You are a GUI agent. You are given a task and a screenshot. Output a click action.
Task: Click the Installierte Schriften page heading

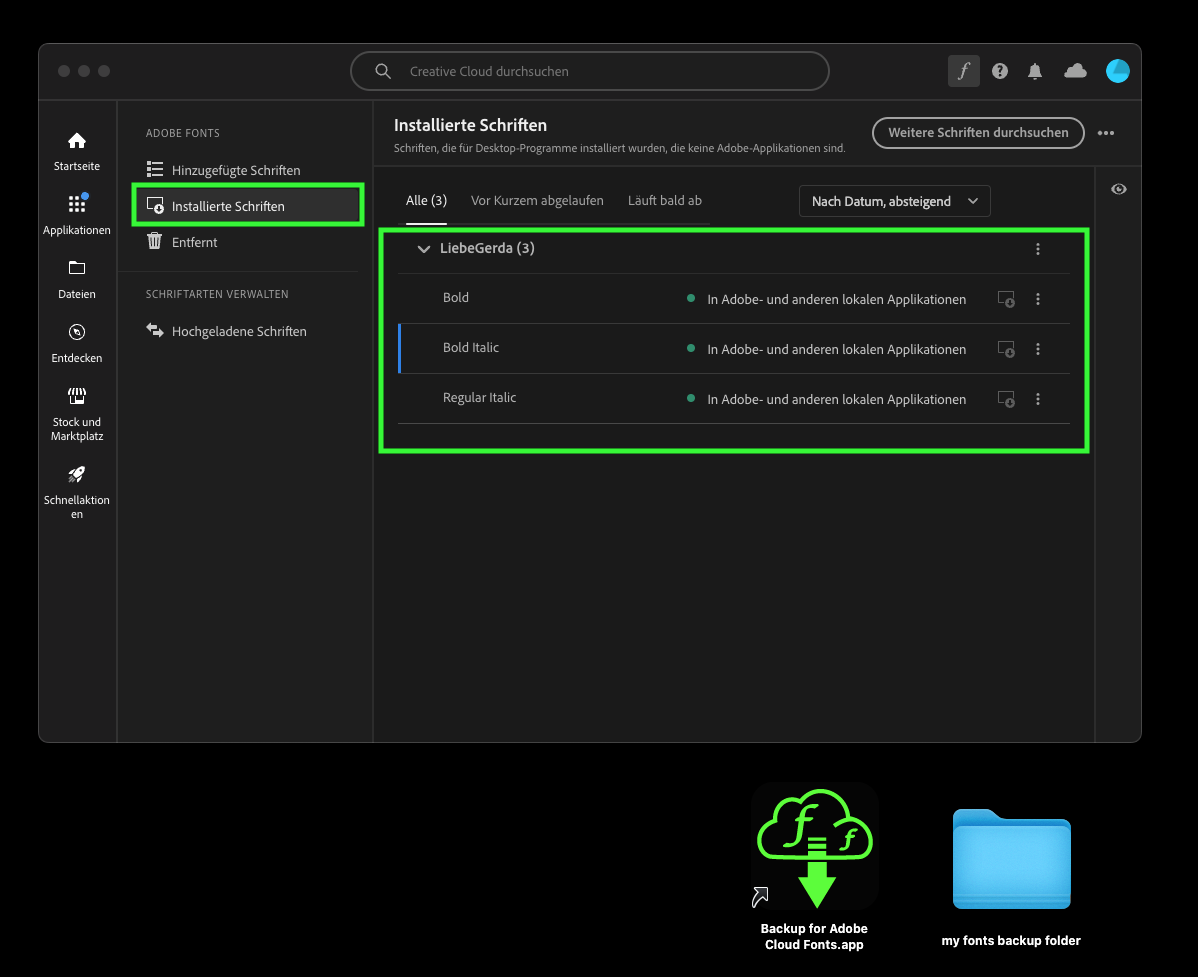[x=471, y=125]
